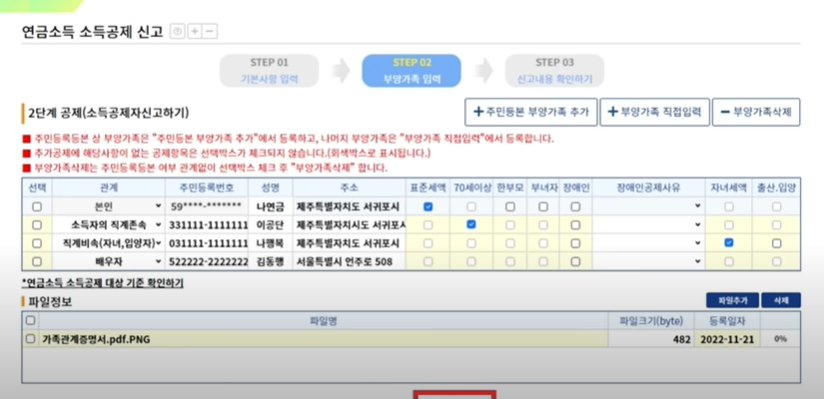The width and height of the screenshot is (824, 399).
Task: Open the 본인 relation dropdown
Action: coord(108,207)
